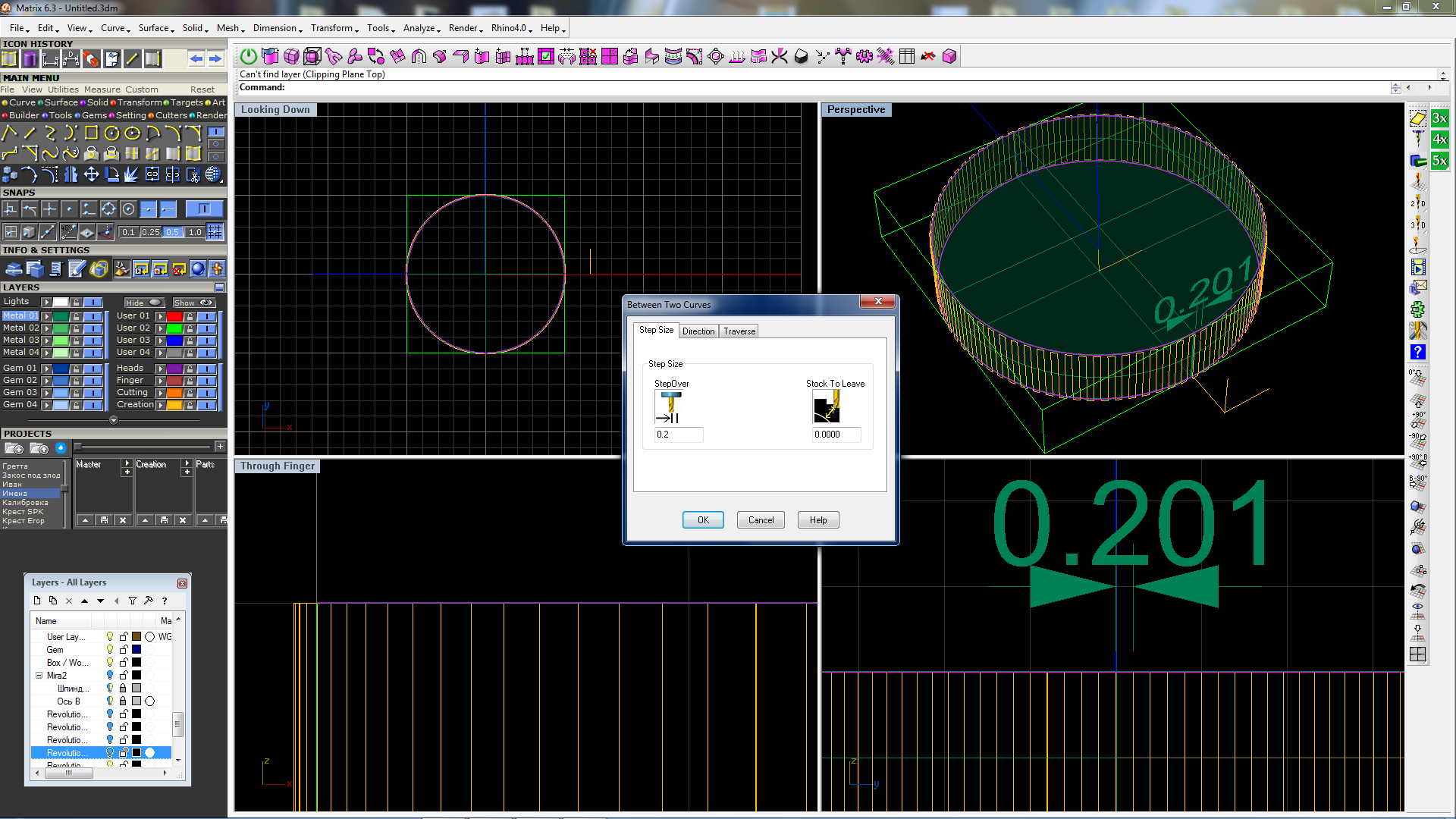
Task: Click the layer tools hammer icon
Action: 148,601
